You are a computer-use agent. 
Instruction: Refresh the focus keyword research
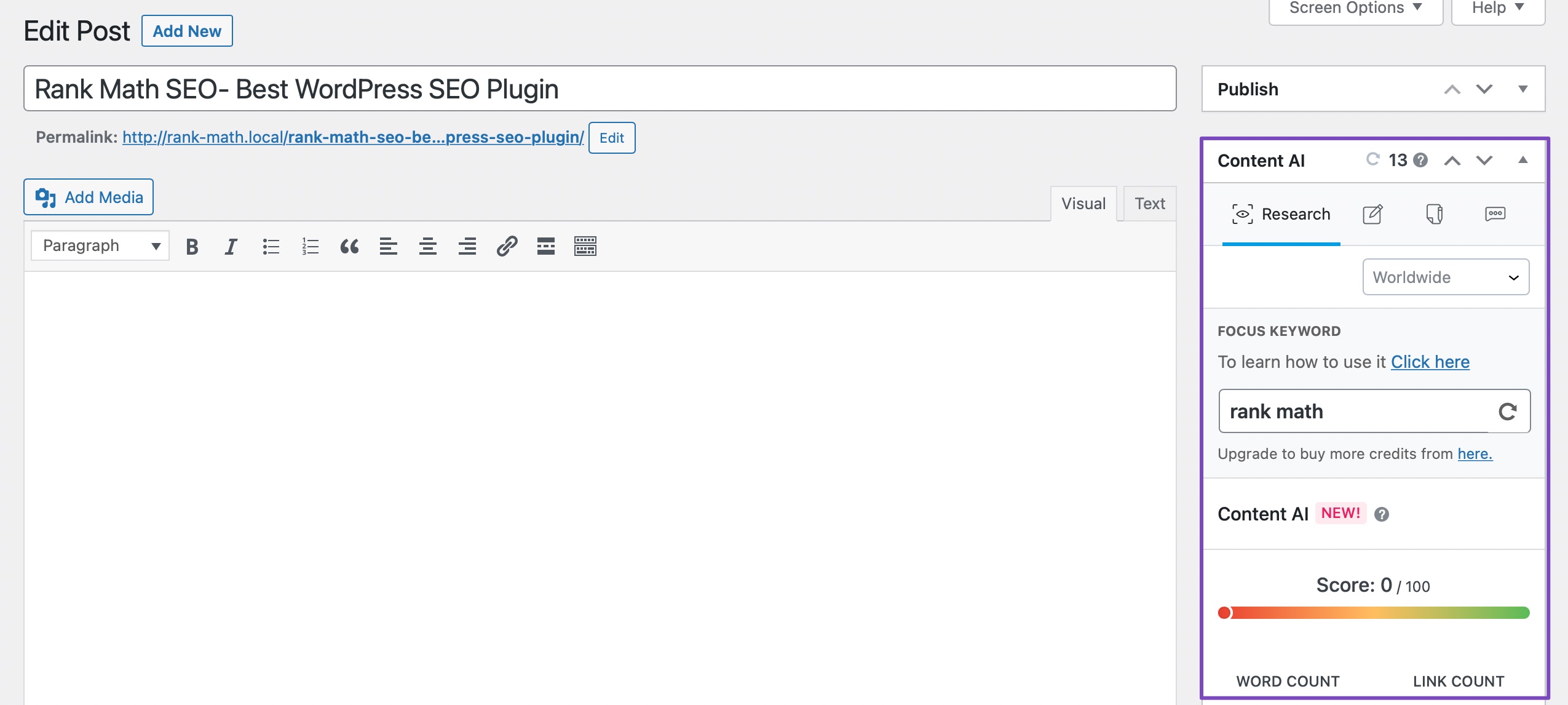1508,412
